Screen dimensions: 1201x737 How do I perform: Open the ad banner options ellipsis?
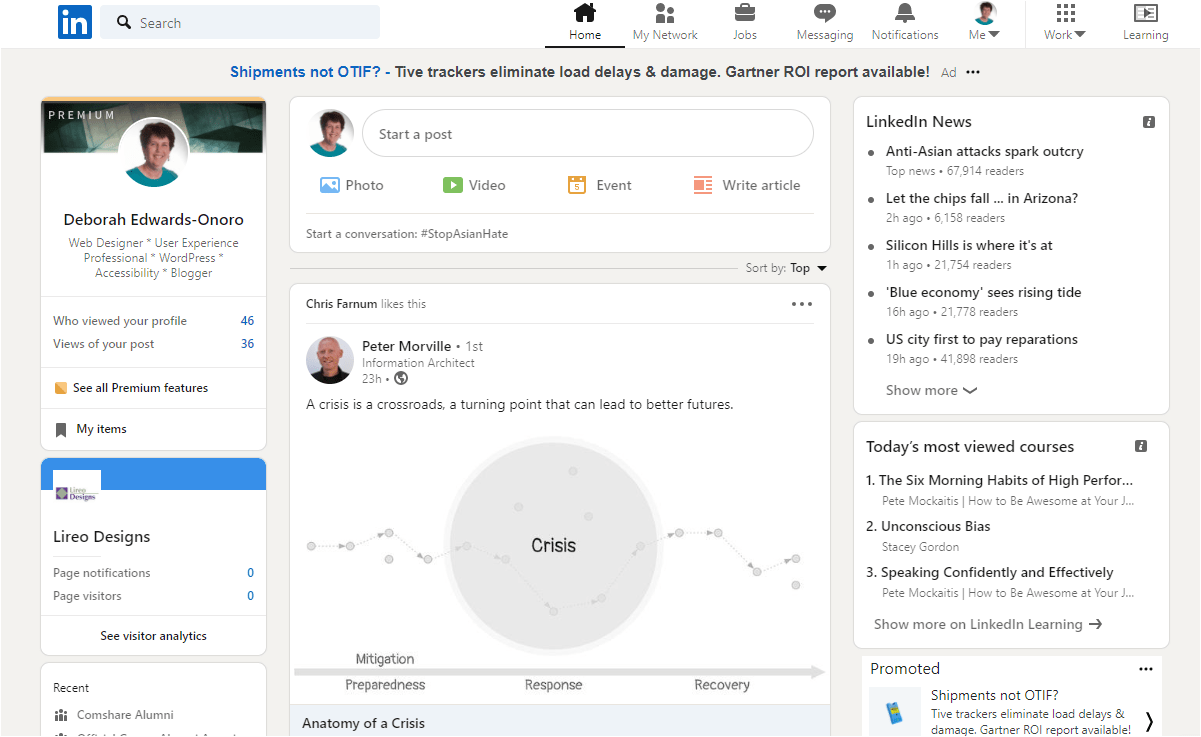[x=973, y=72]
